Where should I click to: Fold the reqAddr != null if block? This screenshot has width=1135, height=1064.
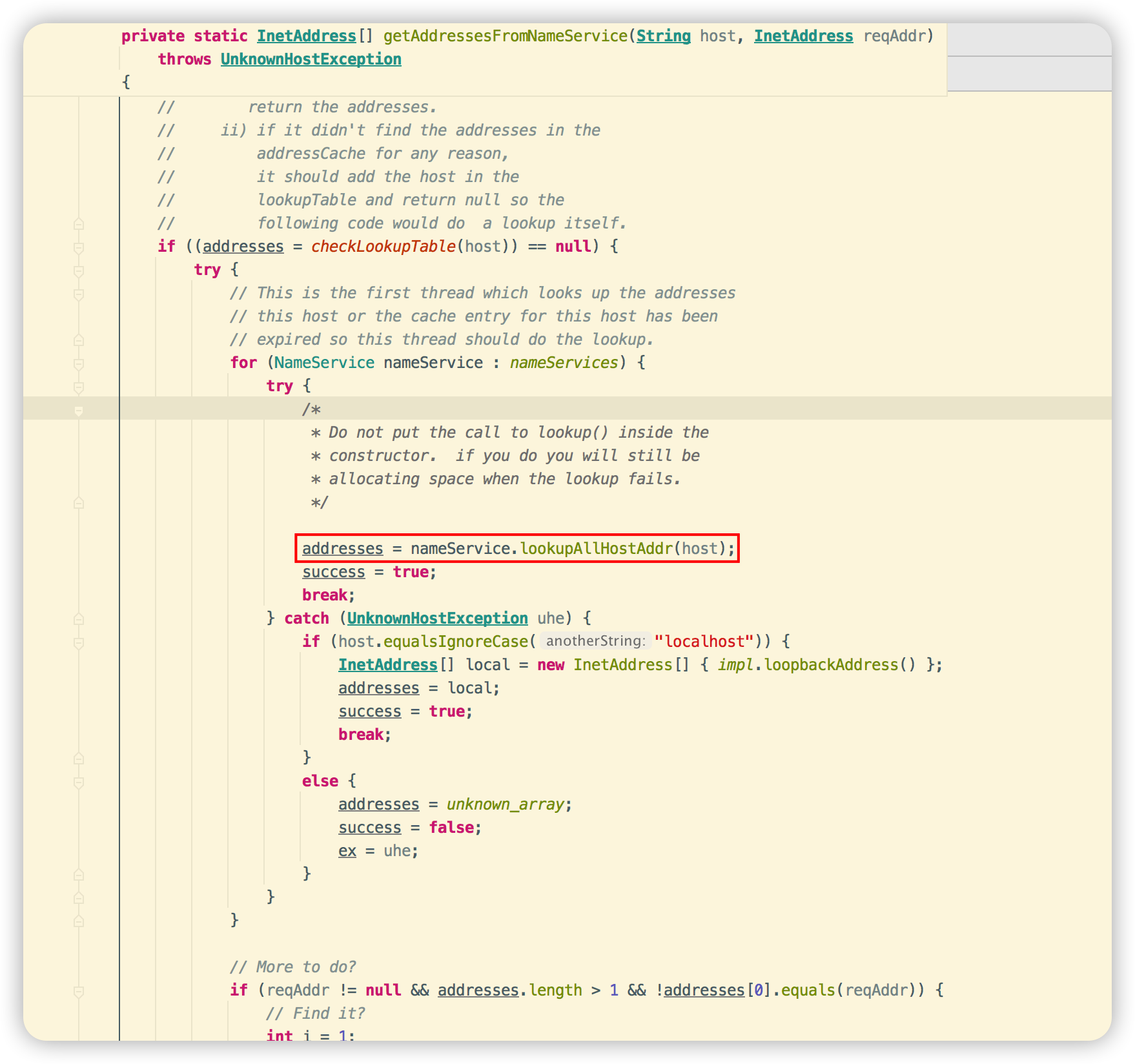(x=79, y=991)
